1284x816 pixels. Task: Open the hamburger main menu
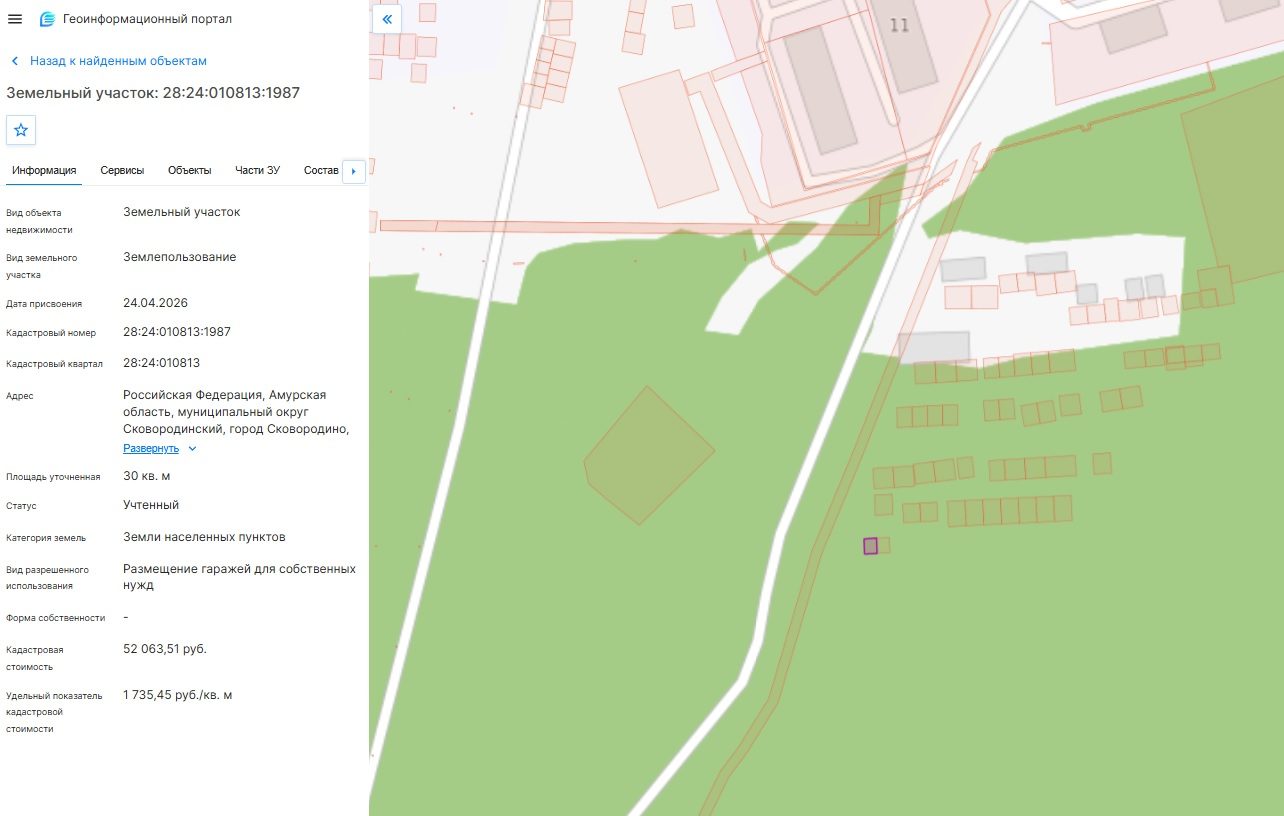pyautogui.click(x=15, y=19)
